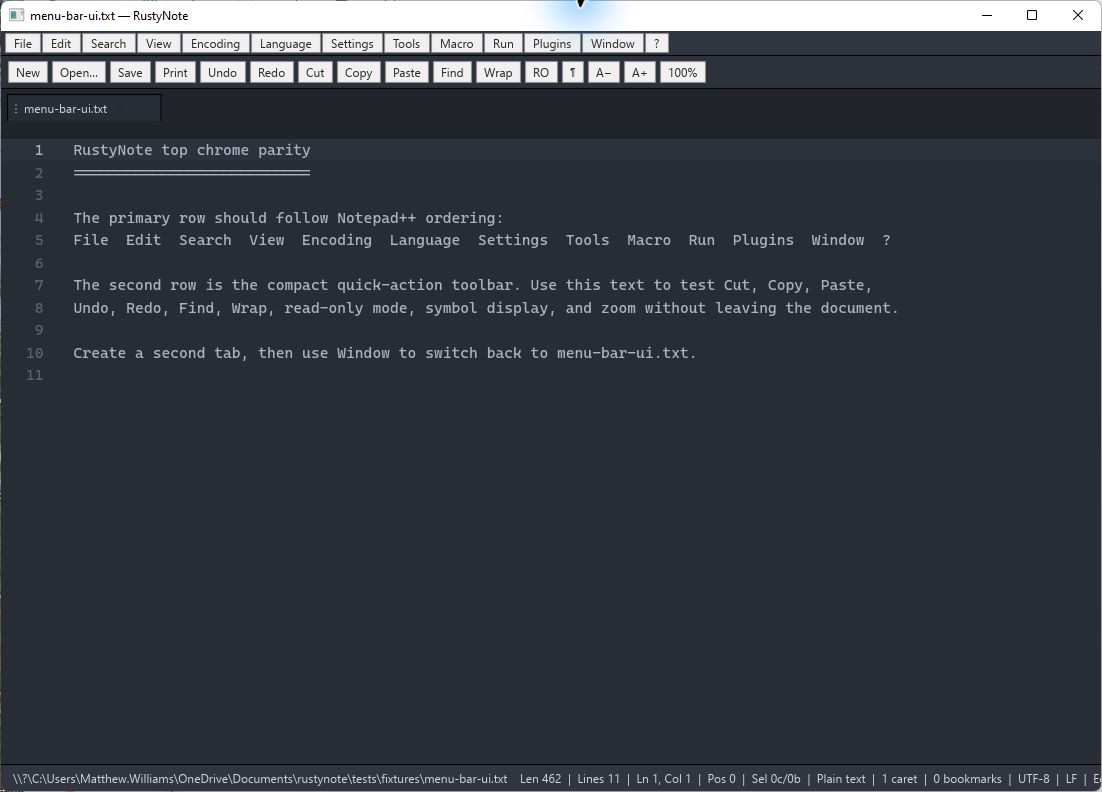Click line number 1 in gutter
1102x792 pixels.
(x=39, y=150)
